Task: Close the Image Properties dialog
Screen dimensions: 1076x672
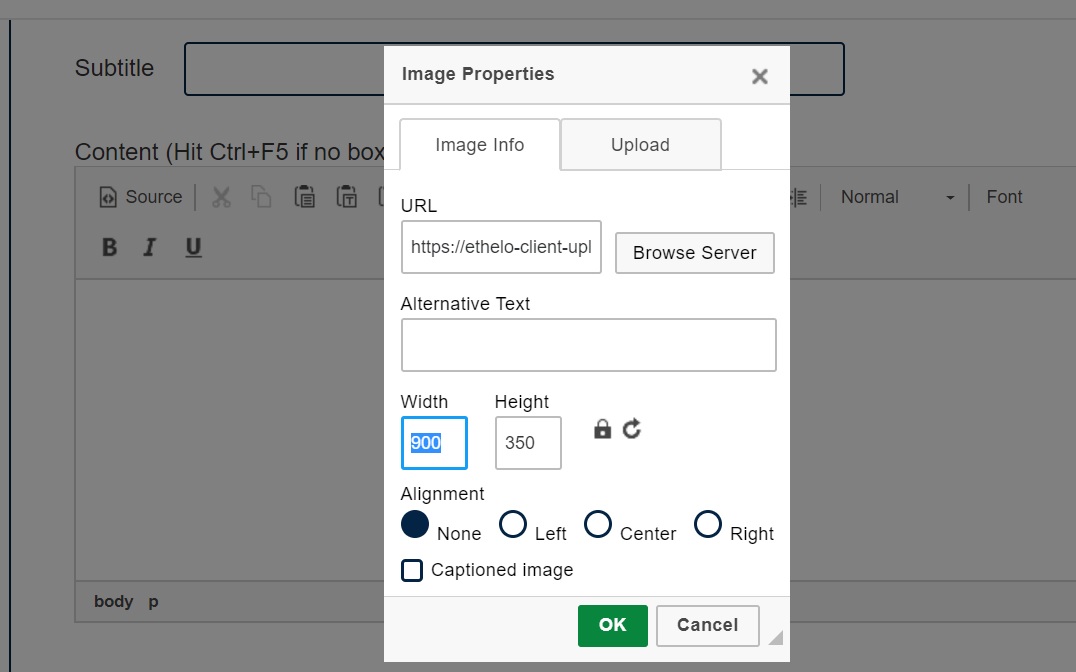Action: coord(759,76)
